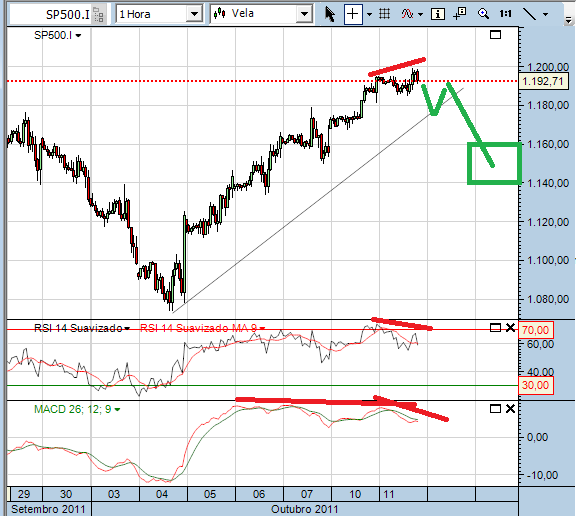576x516 pixels.
Task: Click the Outubro 2011 month label
Action: click(305, 509)
